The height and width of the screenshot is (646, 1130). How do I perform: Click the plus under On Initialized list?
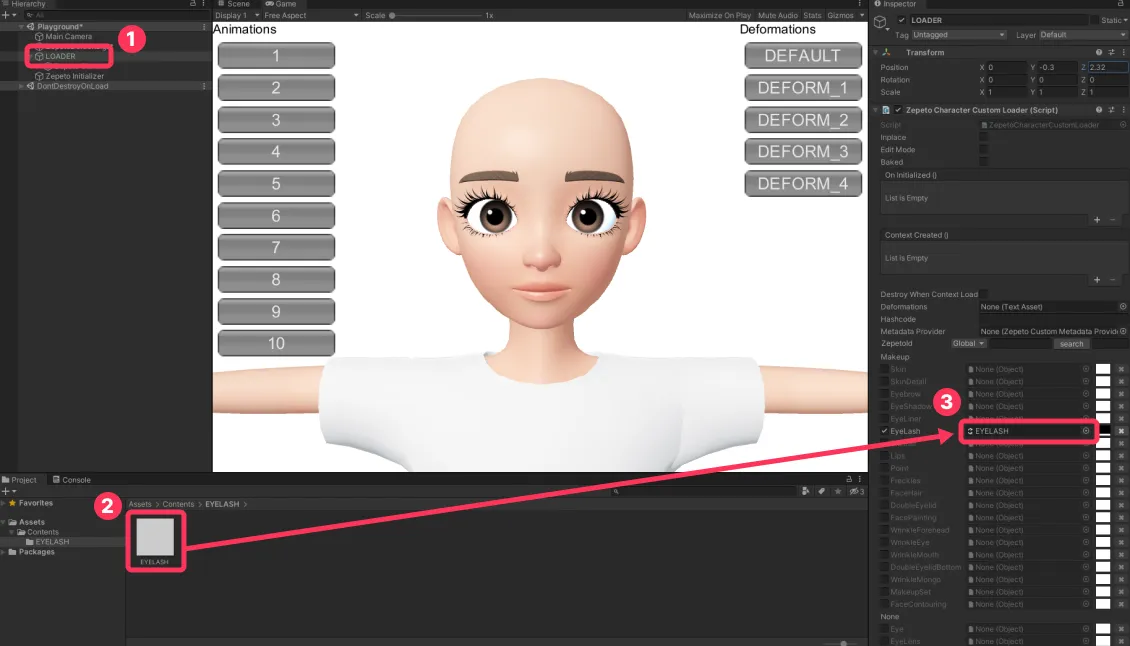[1097, 220]
